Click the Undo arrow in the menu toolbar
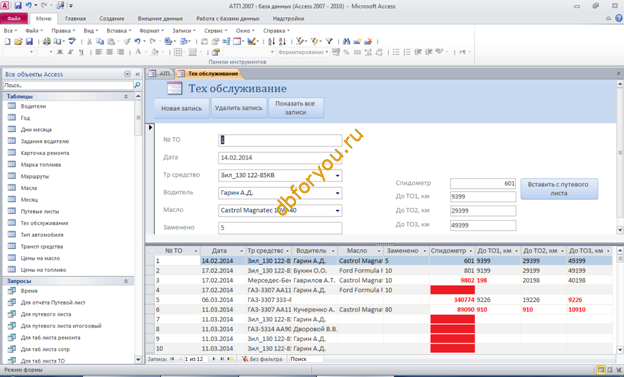This screenshot has height=377, width=624. [x=137, y=41]
